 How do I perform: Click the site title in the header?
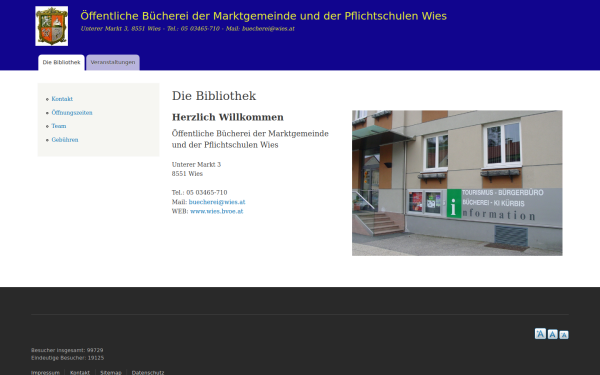pos(263,16)
